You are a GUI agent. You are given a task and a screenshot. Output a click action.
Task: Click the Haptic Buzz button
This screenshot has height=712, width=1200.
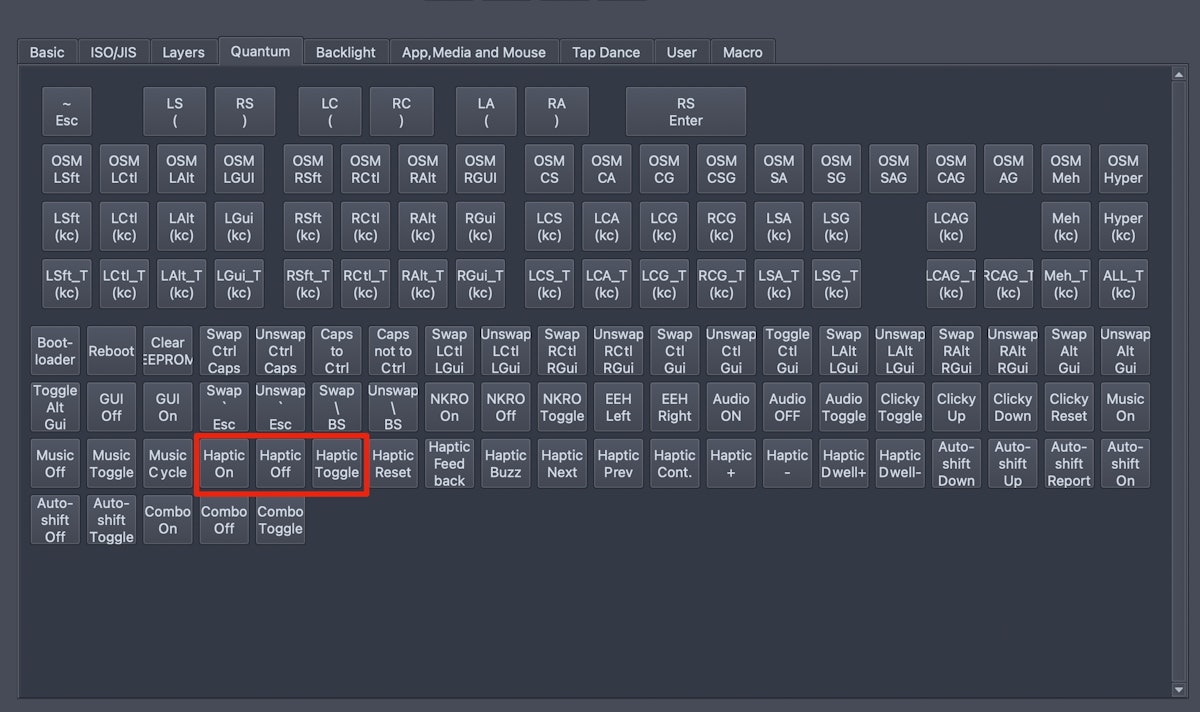[x=506, y=464]
